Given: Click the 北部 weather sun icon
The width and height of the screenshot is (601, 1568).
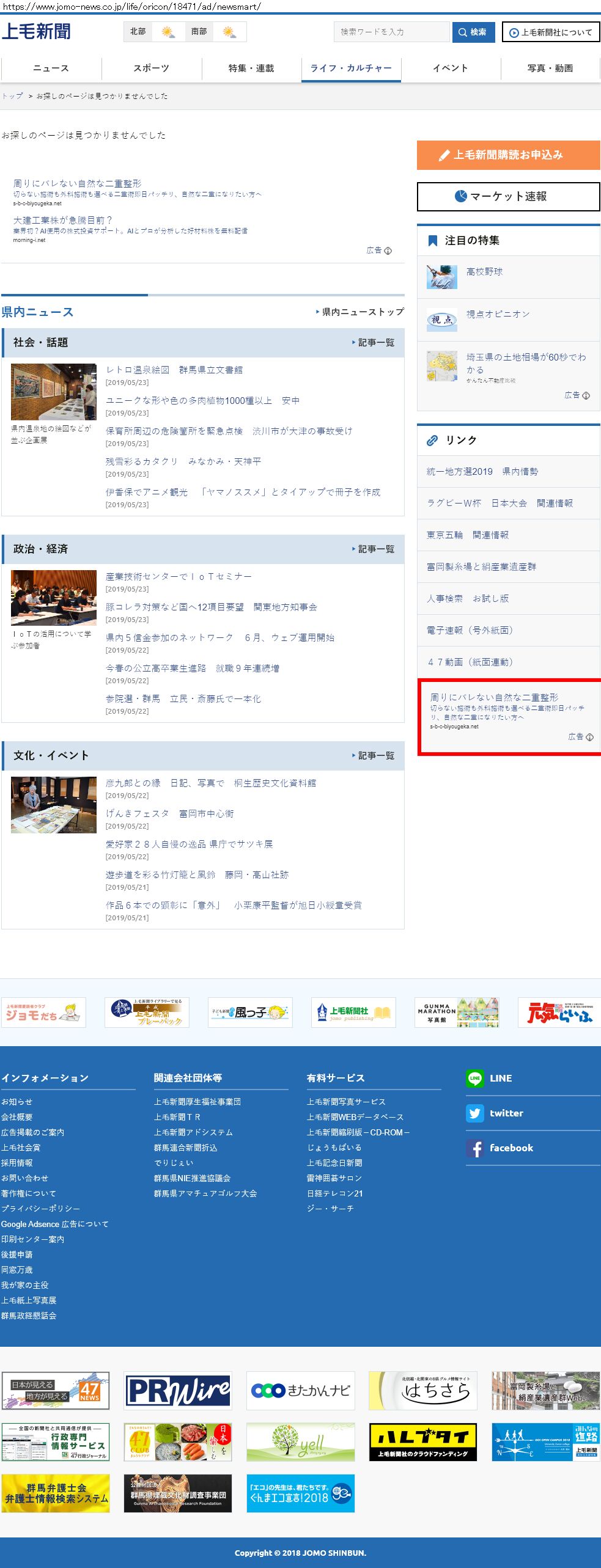Looking at the screenshot, I should click(168, 32).
